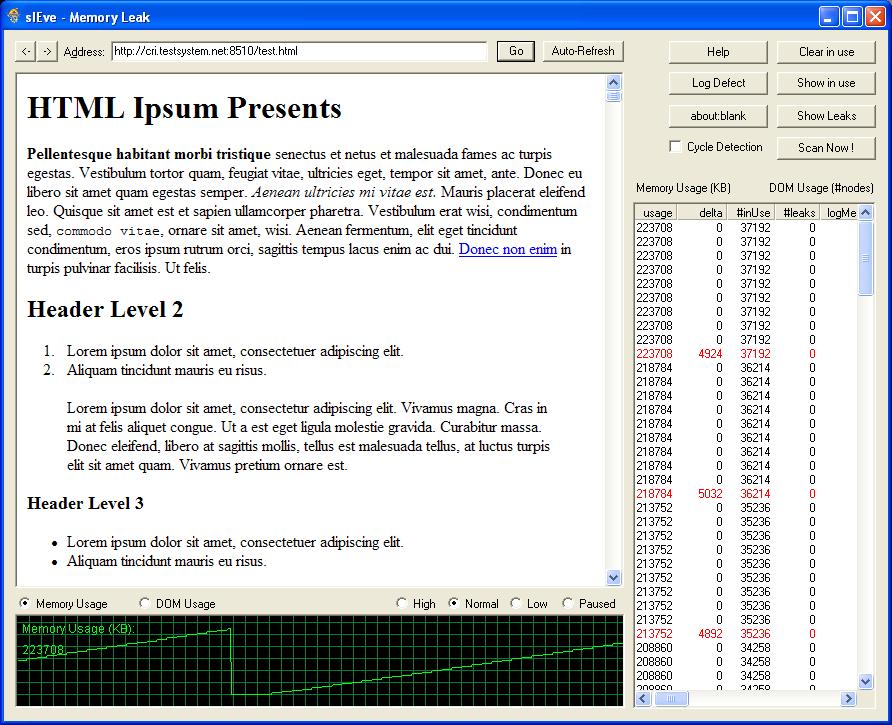Sort list by the usage column header
This screenshot has width=892, height=725.
(656, 212)
